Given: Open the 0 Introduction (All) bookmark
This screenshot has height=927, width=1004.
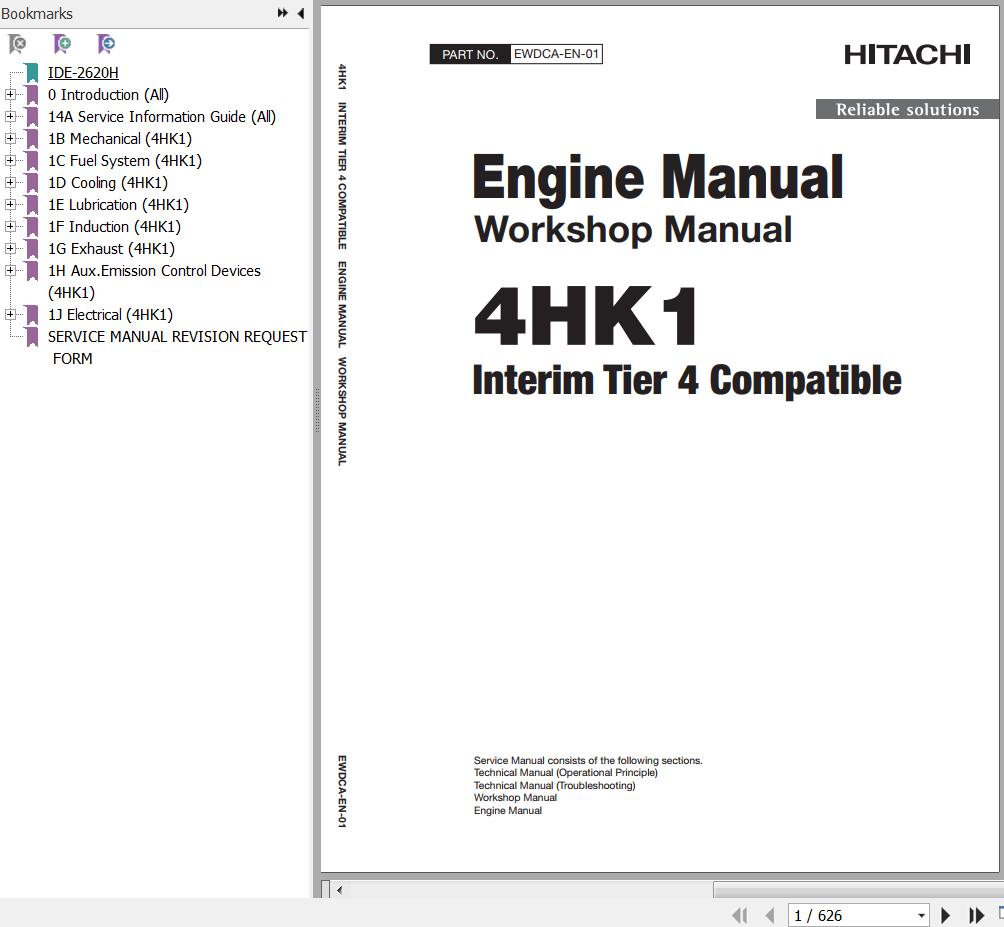Looking at the screenshot, I should 108,95.
